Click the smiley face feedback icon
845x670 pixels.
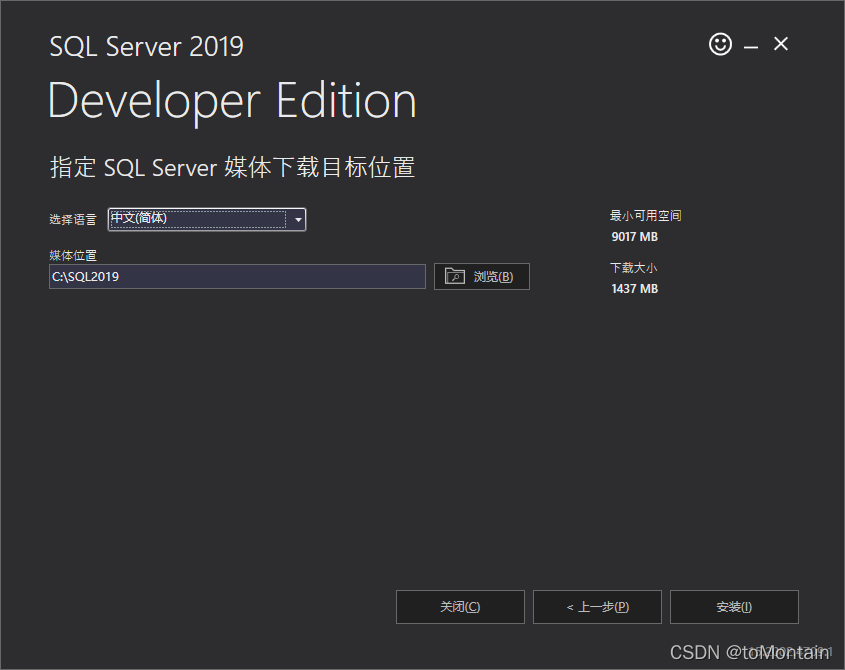click(x=720, y=44)
